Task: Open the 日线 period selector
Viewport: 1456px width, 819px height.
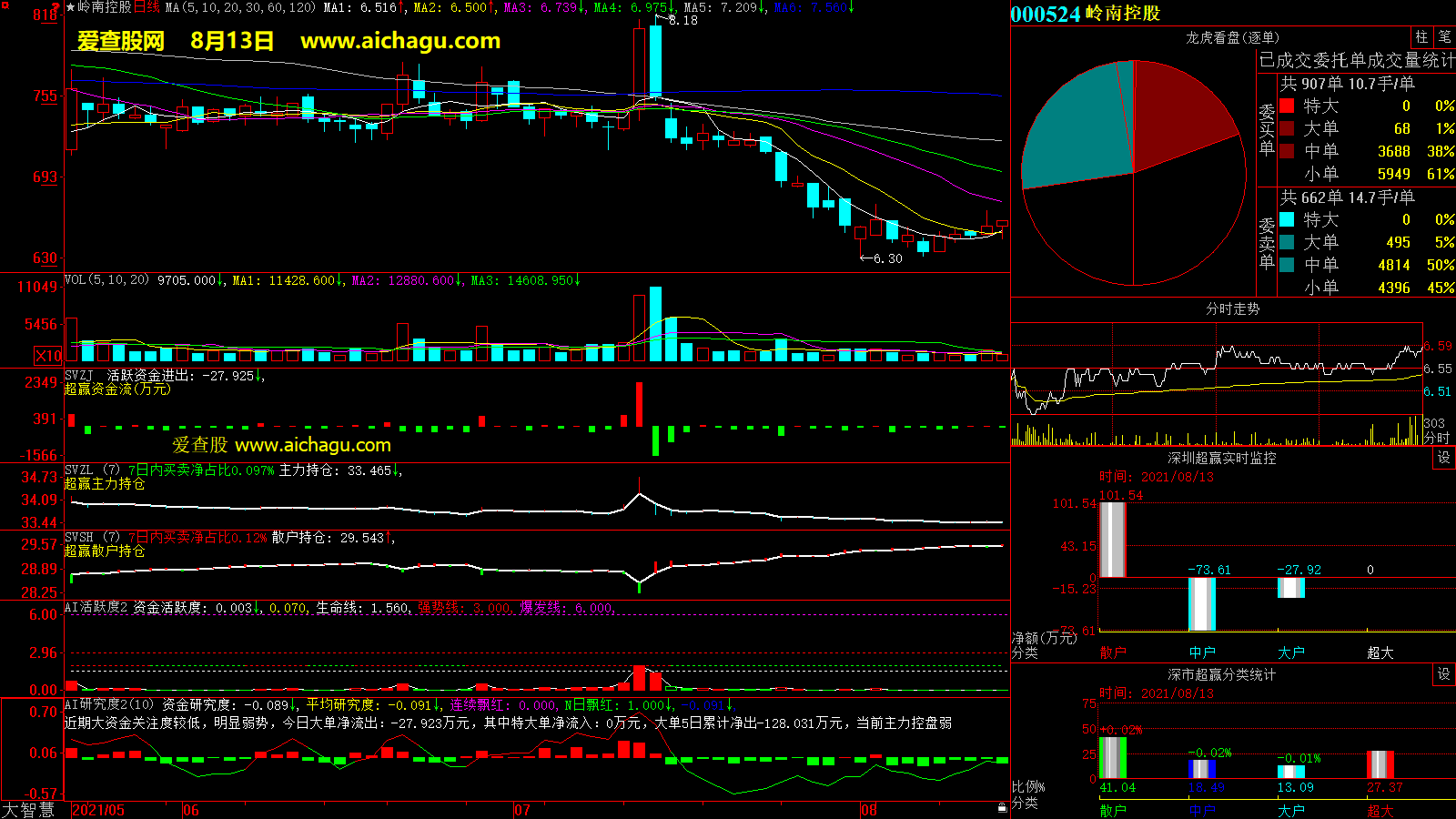Action: tap(147, 7)
